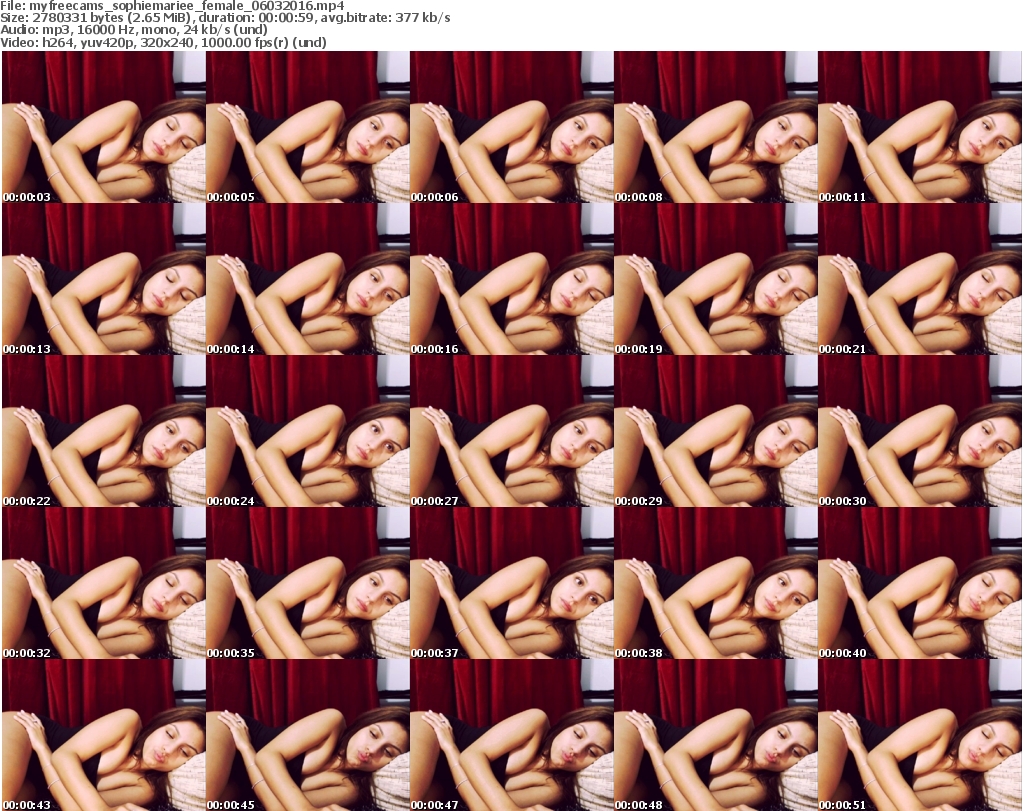1024x811 pixels.
Task: Pick the thumbnail labeled 00:00:27
Action: [511, 432]
